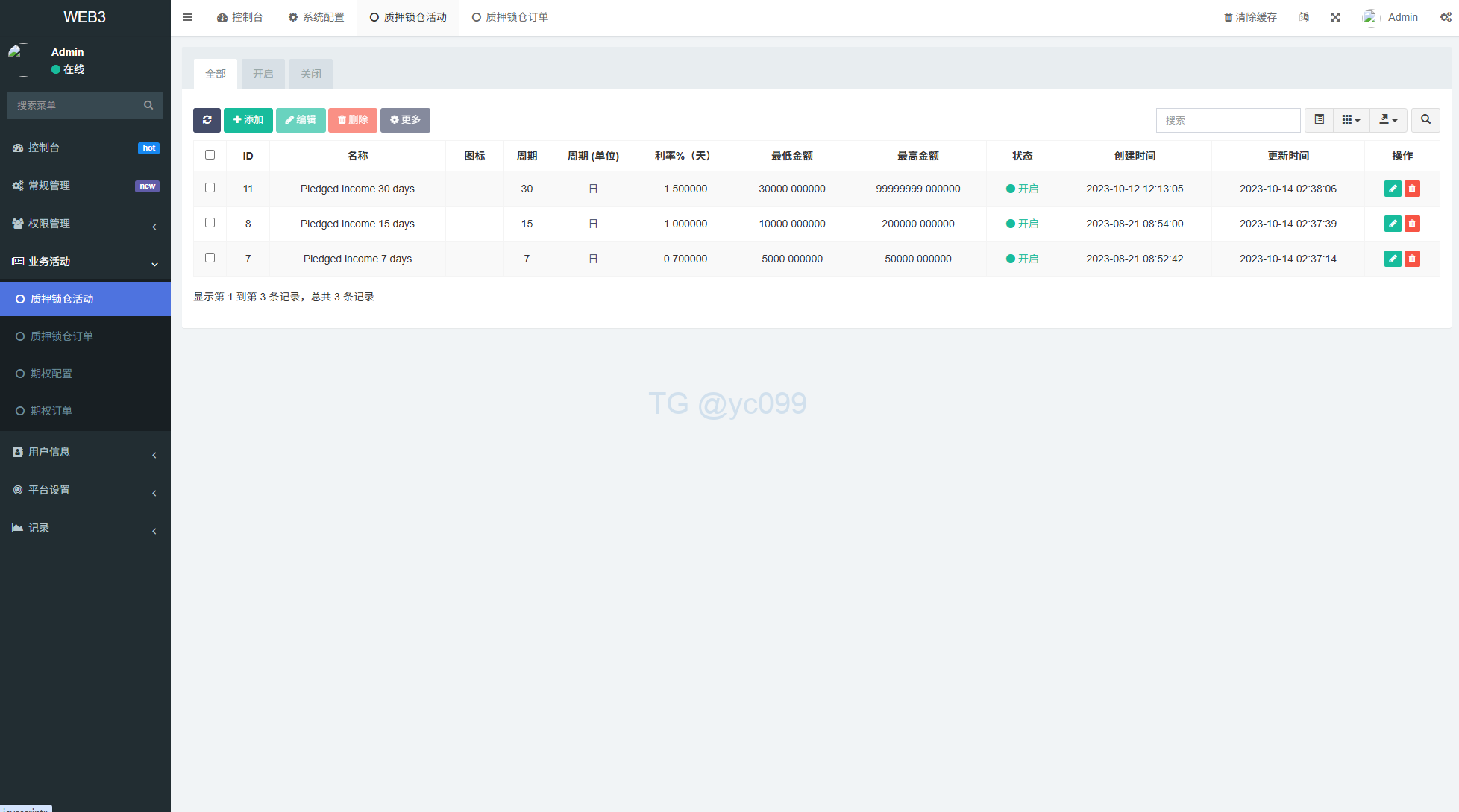Click the 清除缓存 link
The height and width of the screenshot is (812, 1459).
click(1250, 17)
